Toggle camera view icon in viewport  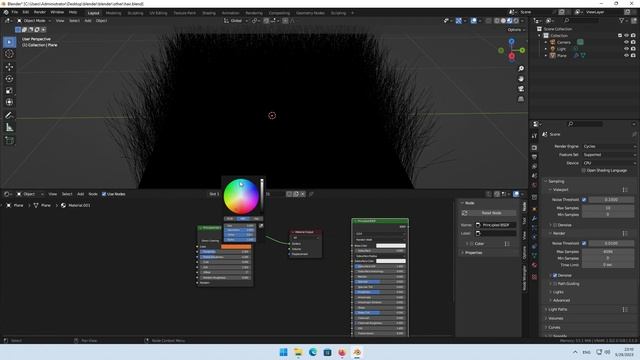coord(521,89)
